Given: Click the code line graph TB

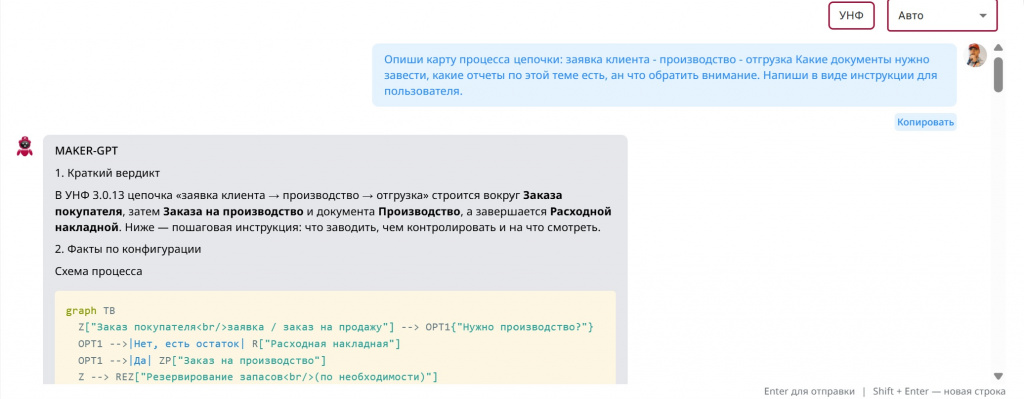Looking at the screenshot, I should [91, 311].
